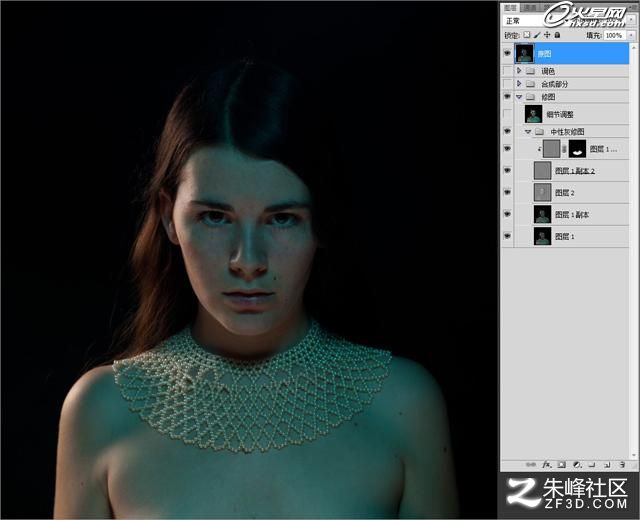Image resolution: width=640 pixels, height=520 pixels.
Task: Click the 调色 group folder icon
Action: (x=530, y=71)
